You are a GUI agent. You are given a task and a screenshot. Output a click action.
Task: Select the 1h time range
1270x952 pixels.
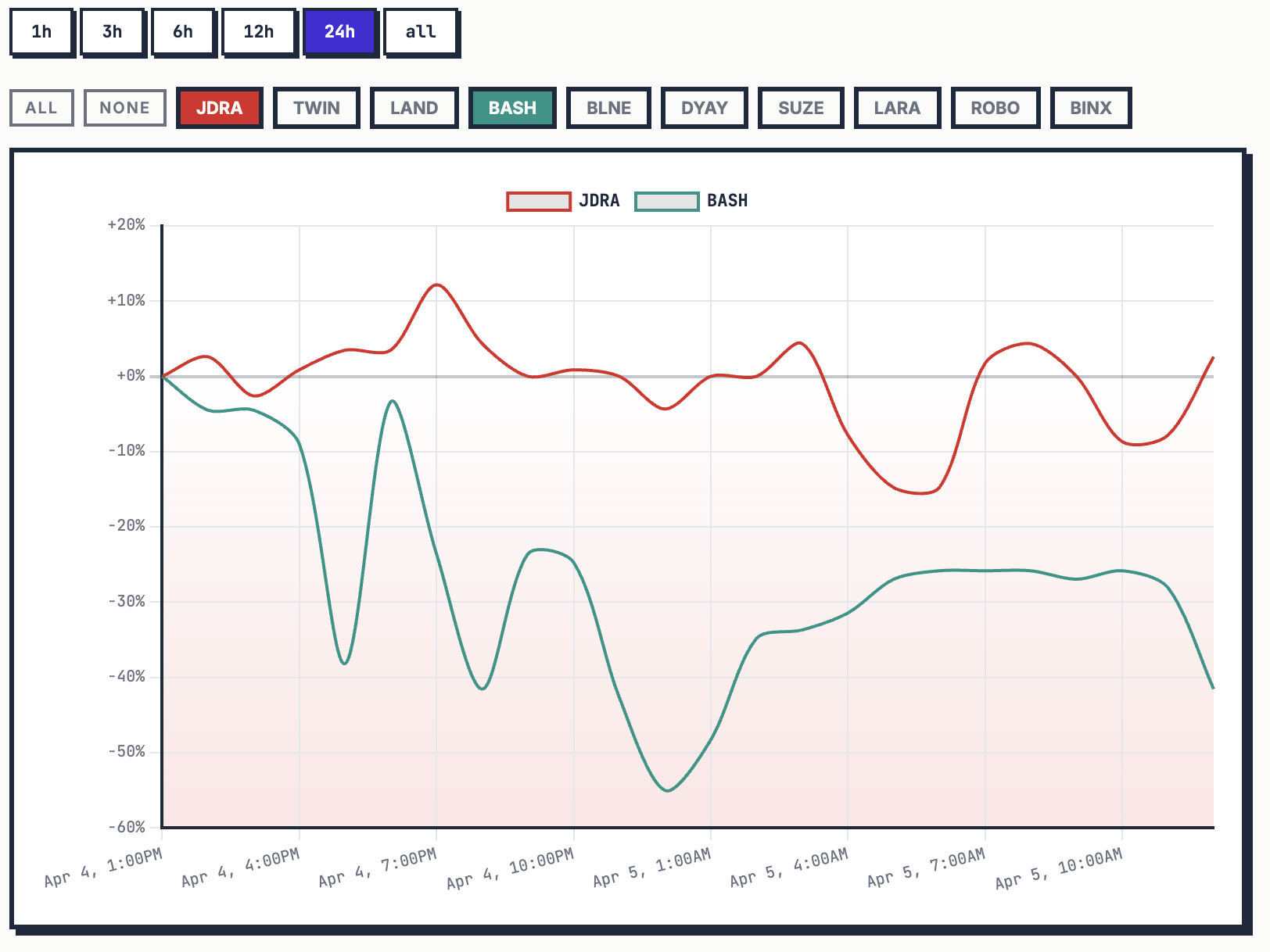[41, 32]
